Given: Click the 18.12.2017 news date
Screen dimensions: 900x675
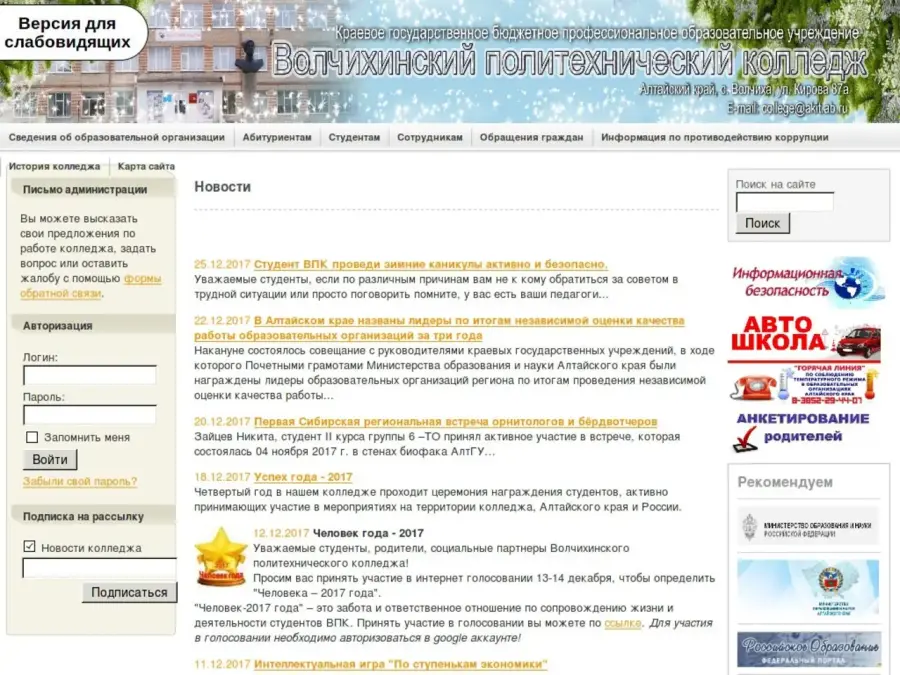Looking at the screenshot, I should [x=223, y=477].
